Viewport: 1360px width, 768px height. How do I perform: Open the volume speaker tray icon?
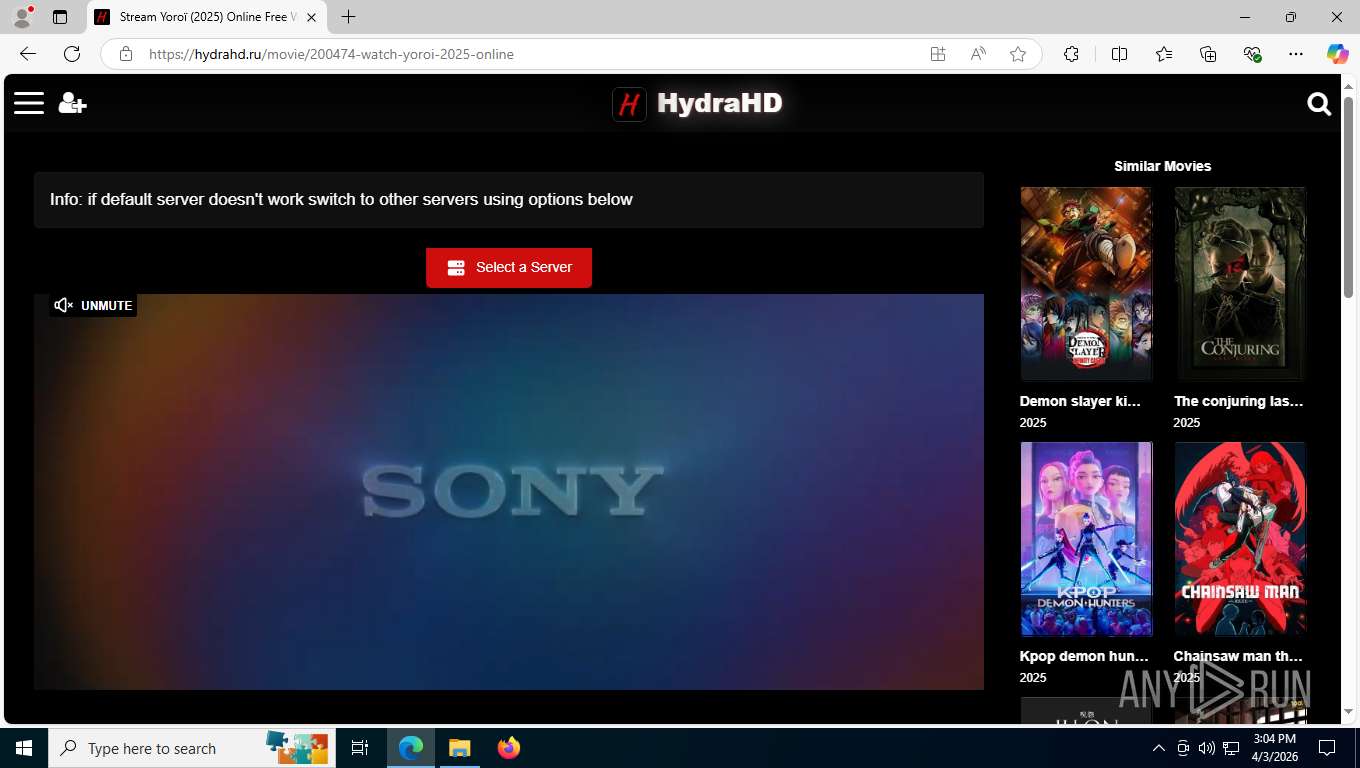click(1207, 748)
